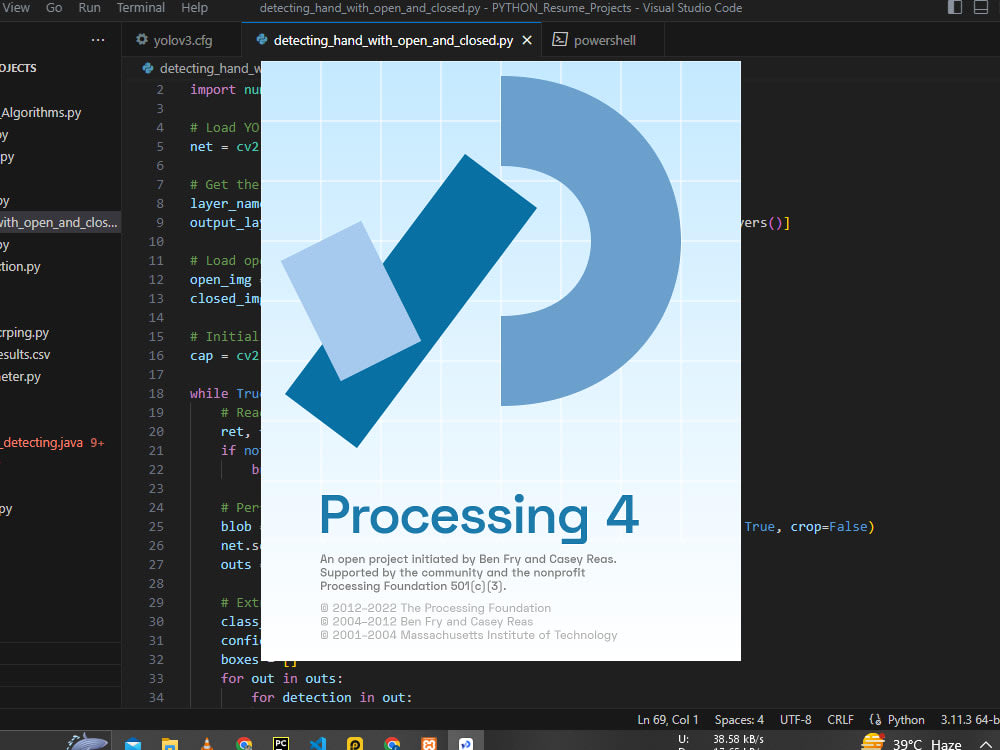
Task: Click the weather Haze icon in taskbar
Action: click(x=872, y=742)
